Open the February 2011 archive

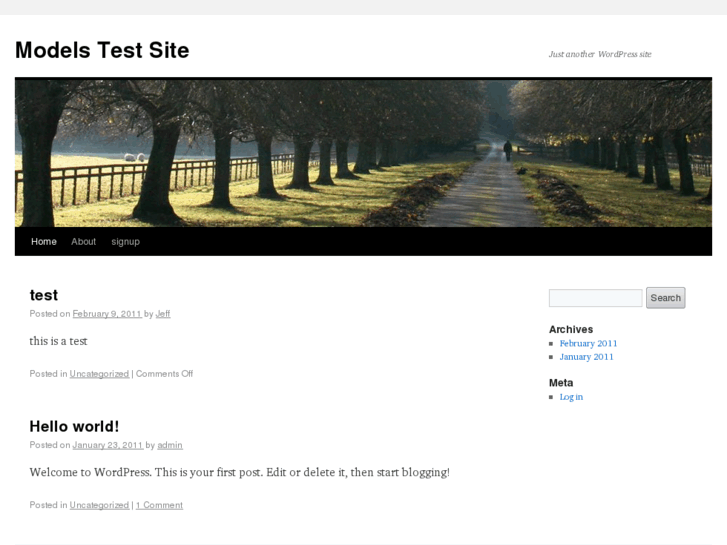pyautogui.click(x=588, y=344)
